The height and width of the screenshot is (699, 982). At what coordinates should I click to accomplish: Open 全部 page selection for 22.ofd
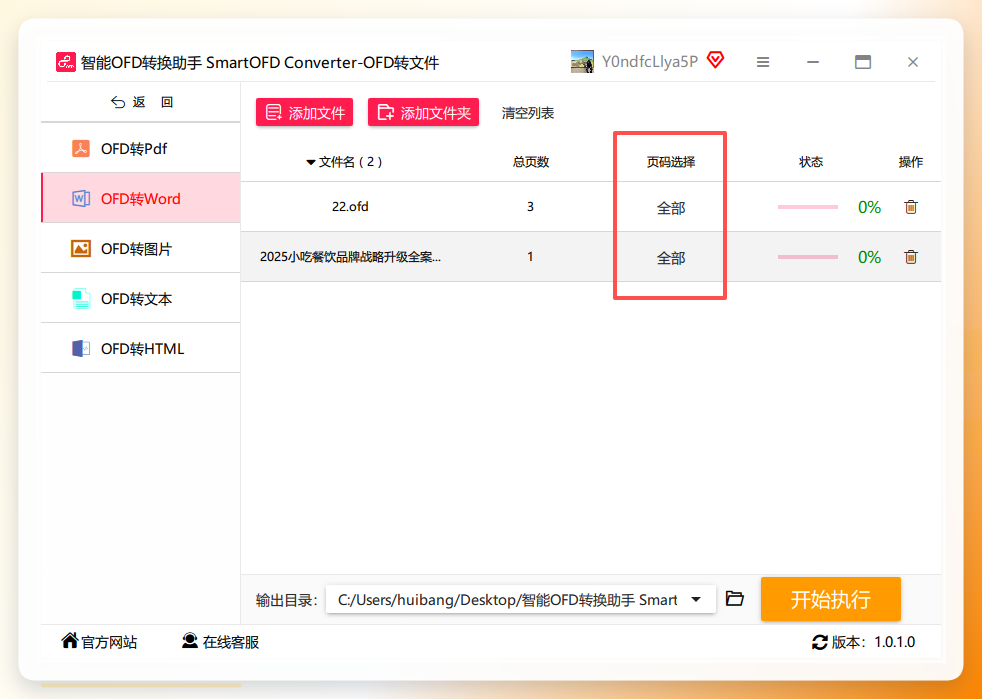[x=671, y=208]
